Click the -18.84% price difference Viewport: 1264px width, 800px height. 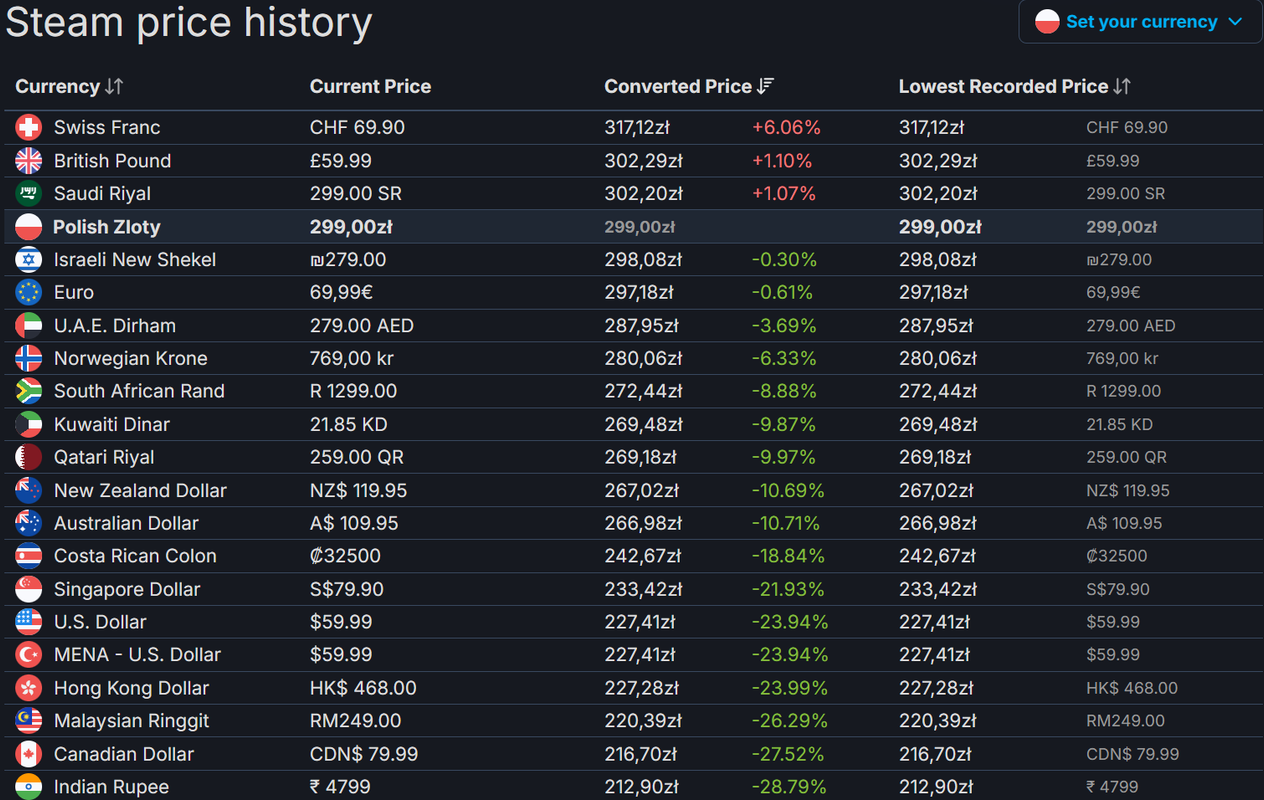click(788, 556)
